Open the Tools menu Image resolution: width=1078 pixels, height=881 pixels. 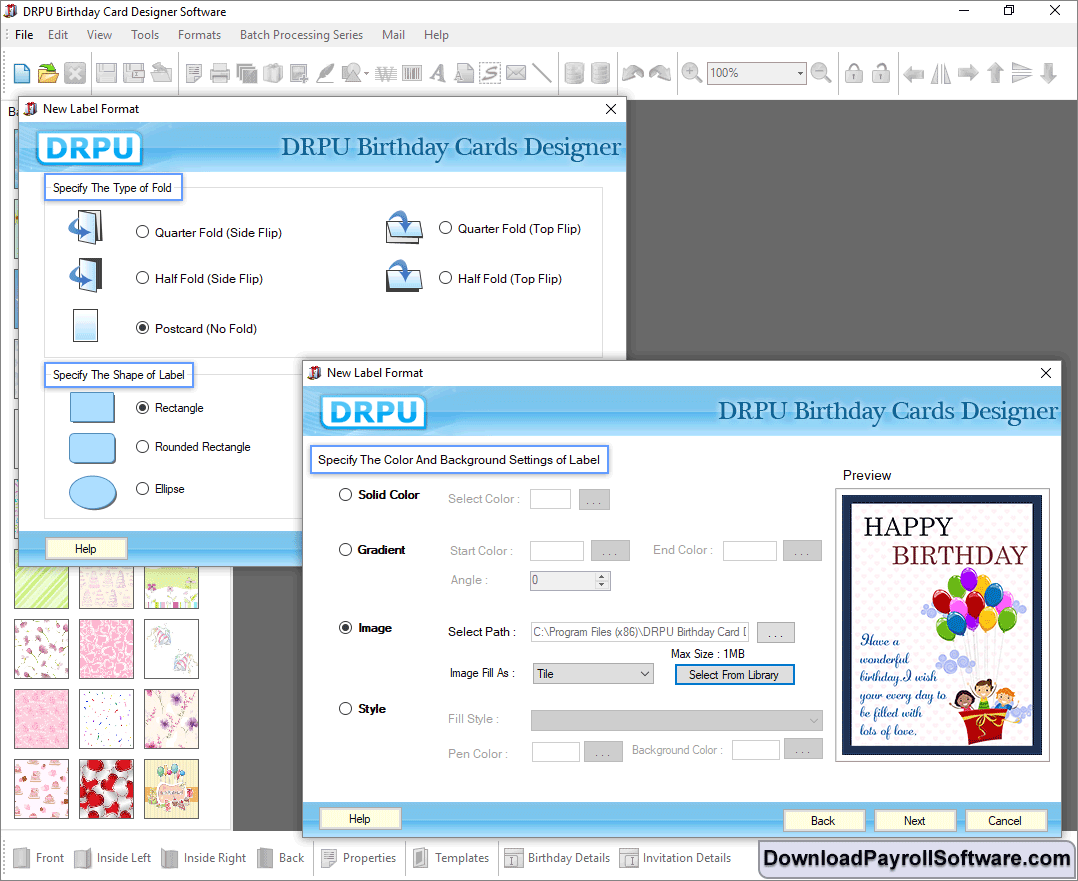pyautogui.click(x=145, y=34)
